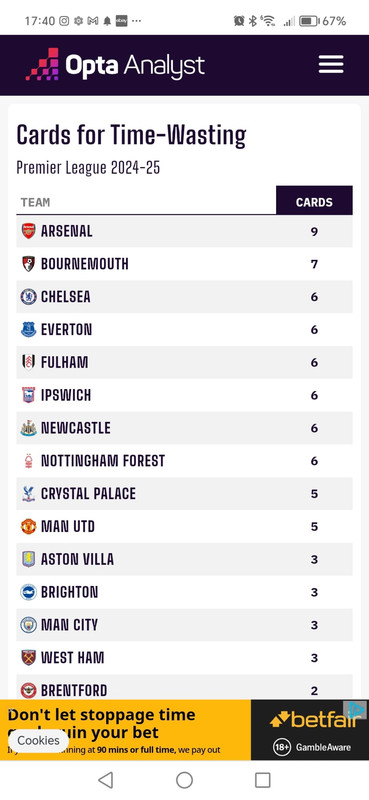Open recent apps square button
The height and width of the screenshot is (800, 369).
(x=263, y=780)
